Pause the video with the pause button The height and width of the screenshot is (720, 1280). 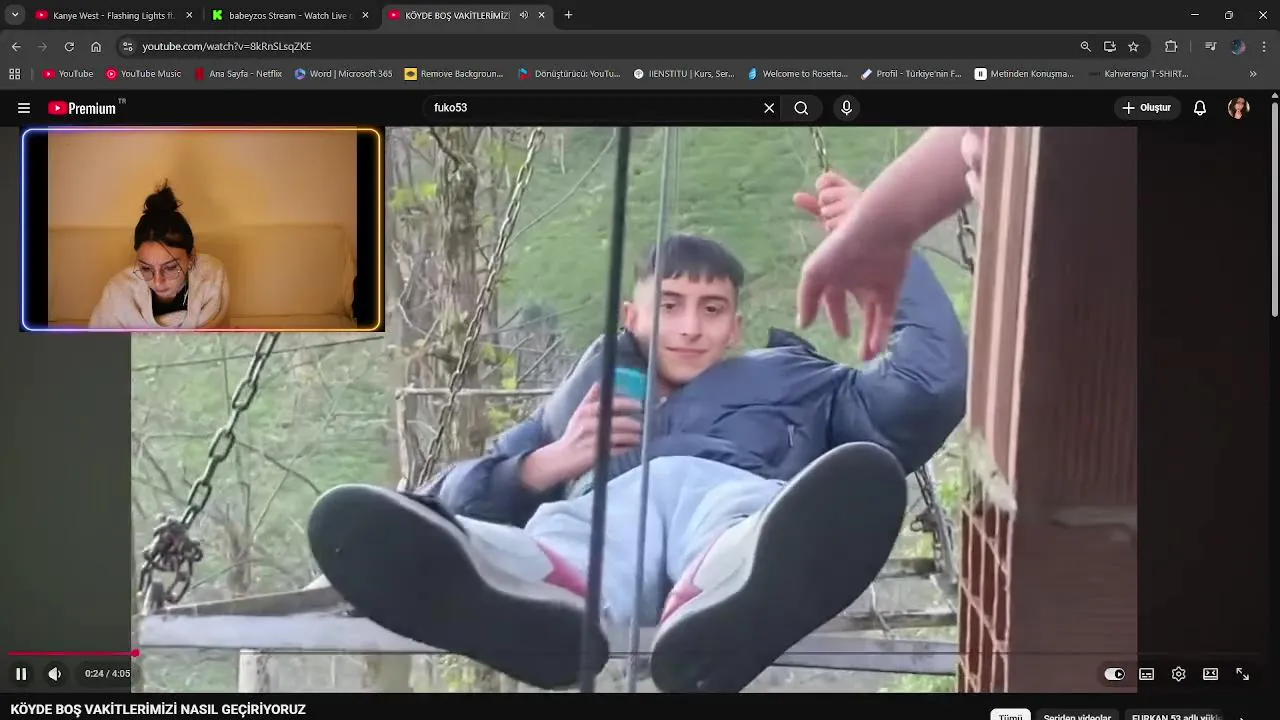21,674
